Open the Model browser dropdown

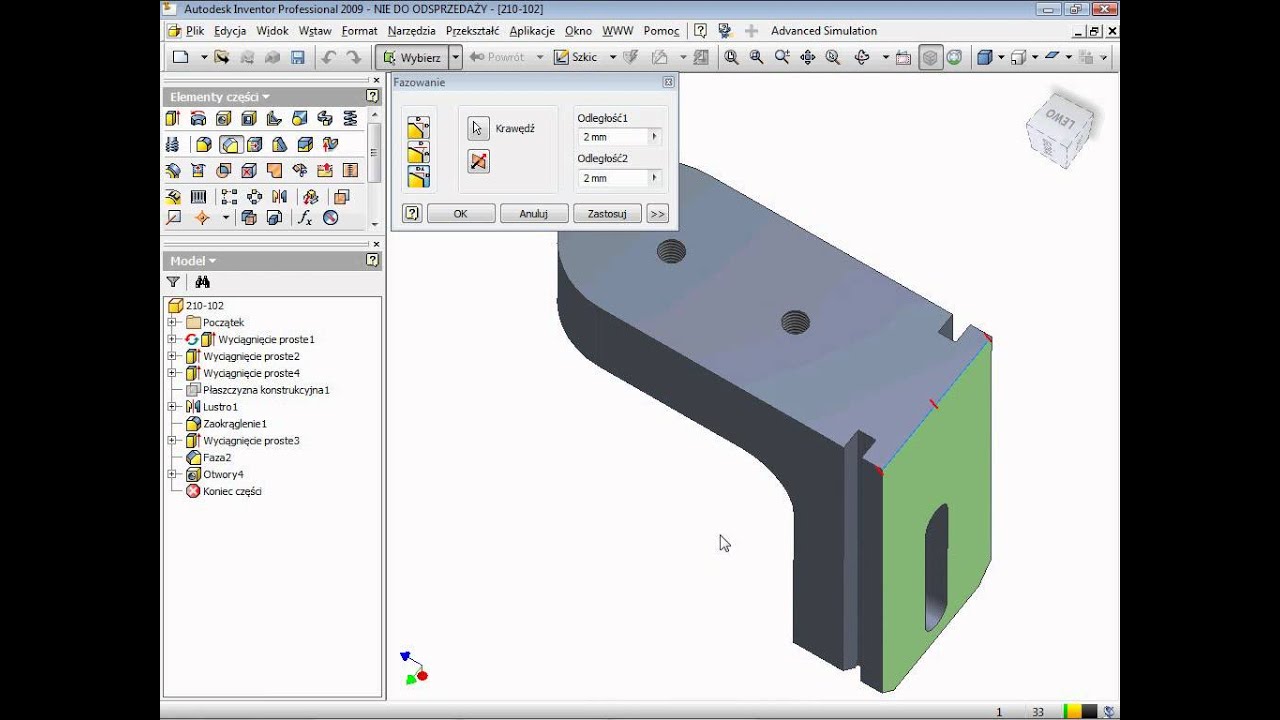coord(213,261)
